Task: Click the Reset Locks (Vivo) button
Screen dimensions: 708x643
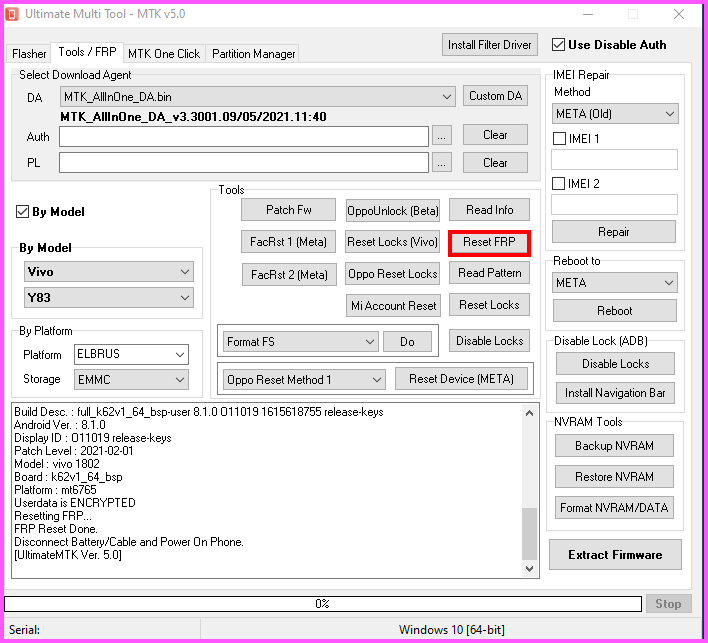Action: pos(393,242)
